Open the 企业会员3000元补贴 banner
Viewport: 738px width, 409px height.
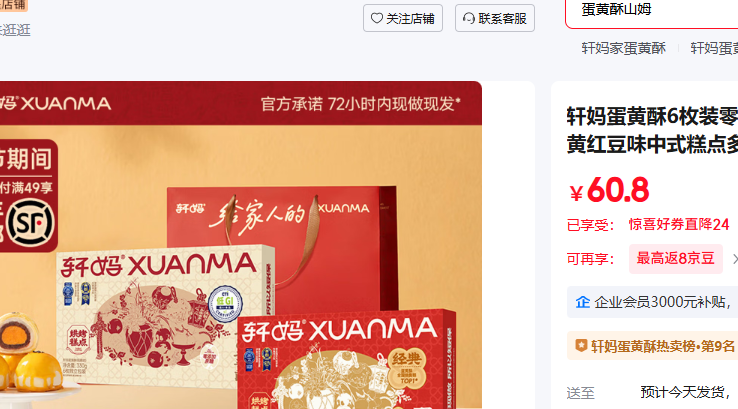[652, 302]
